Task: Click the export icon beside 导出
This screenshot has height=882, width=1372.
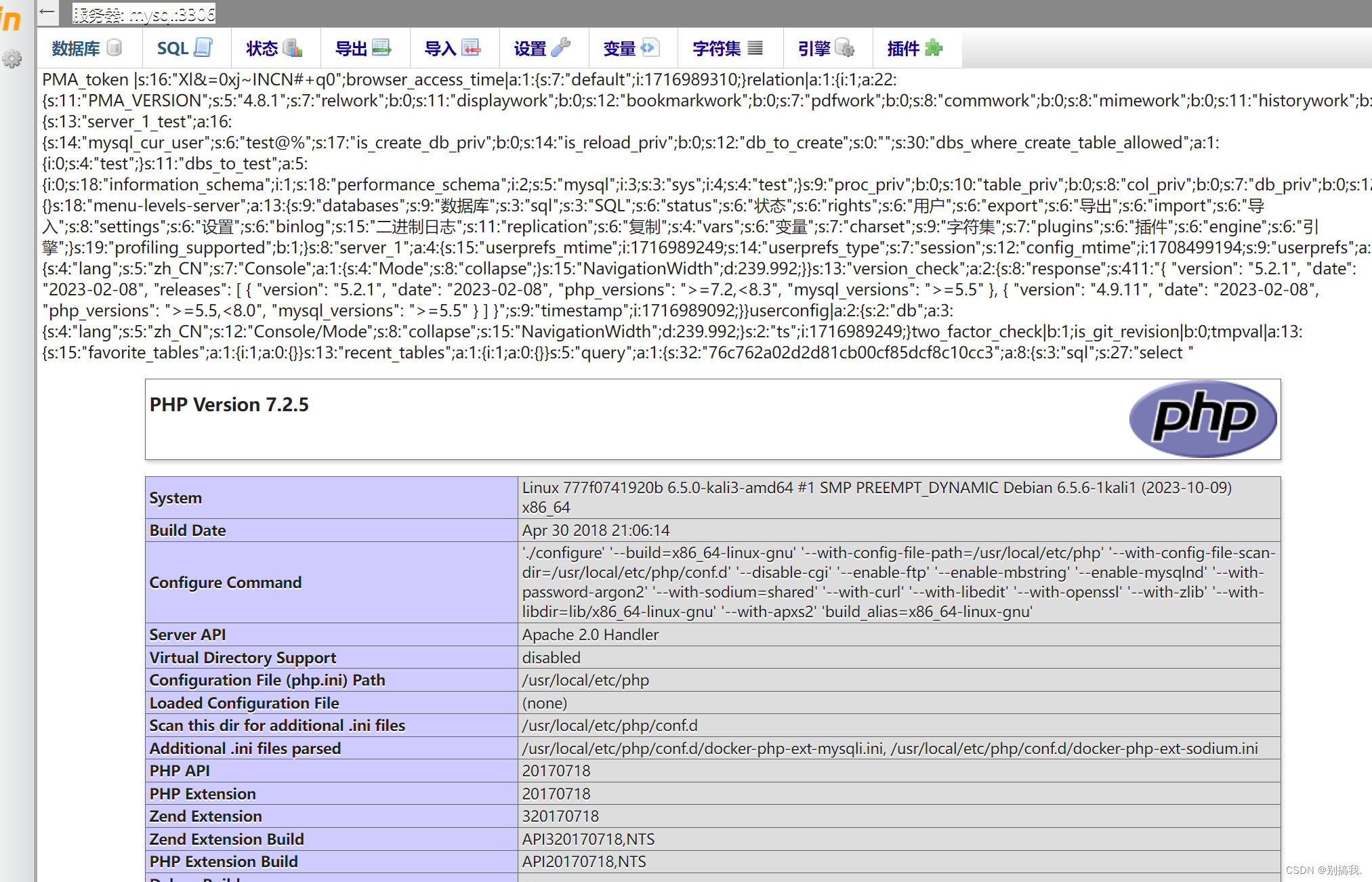Action: [381, 47]
